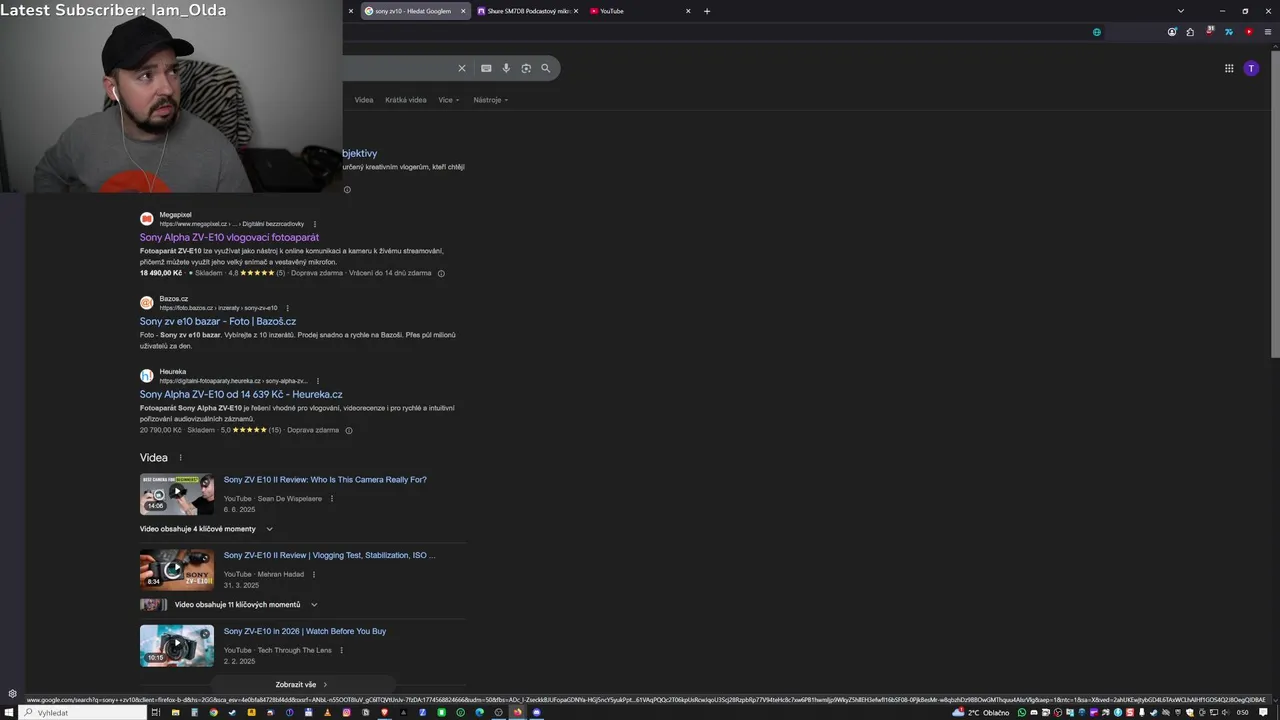This screenshot has width=1280, height=720.
Task: Open more options for the Megapixel result
Action: 315,224
